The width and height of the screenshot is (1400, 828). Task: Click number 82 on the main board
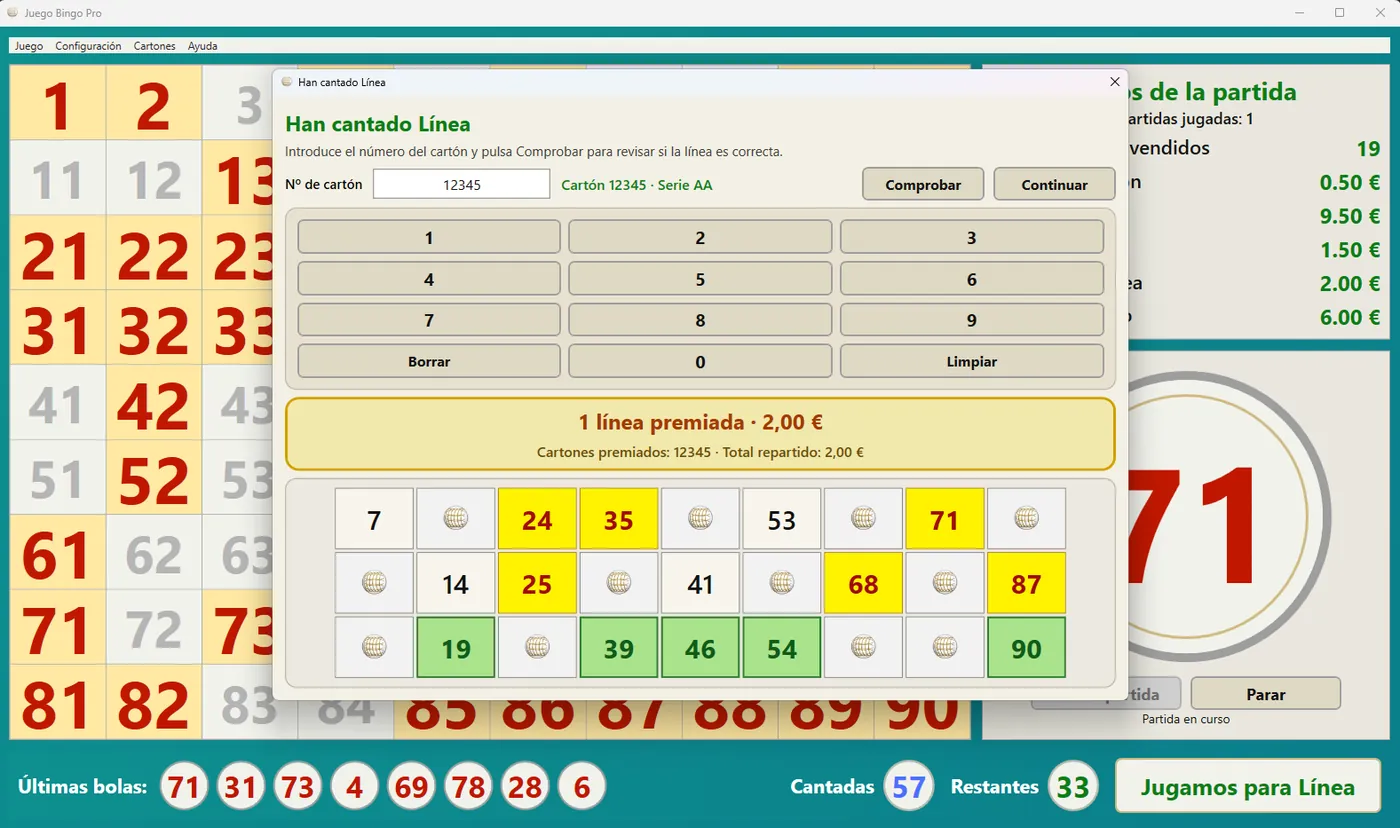[153, 704]
